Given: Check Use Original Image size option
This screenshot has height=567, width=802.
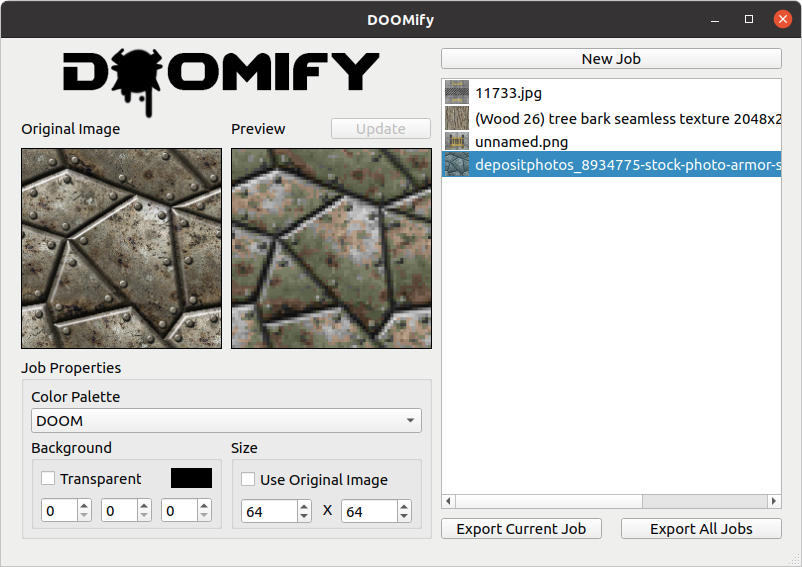Looking at the screenshot, I should point(249,479).
